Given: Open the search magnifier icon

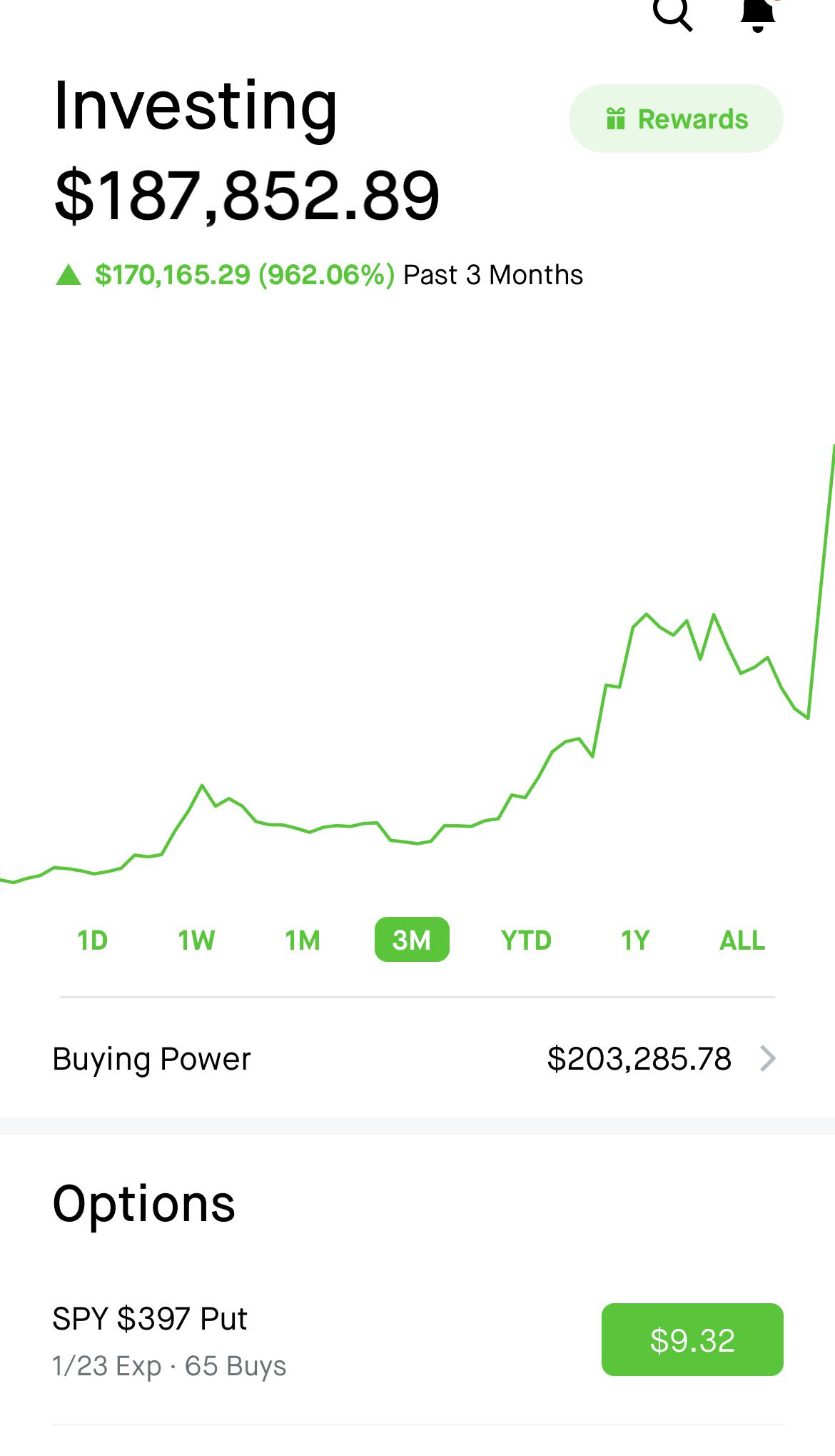Looking at the screenshot, I should point(672,14).
